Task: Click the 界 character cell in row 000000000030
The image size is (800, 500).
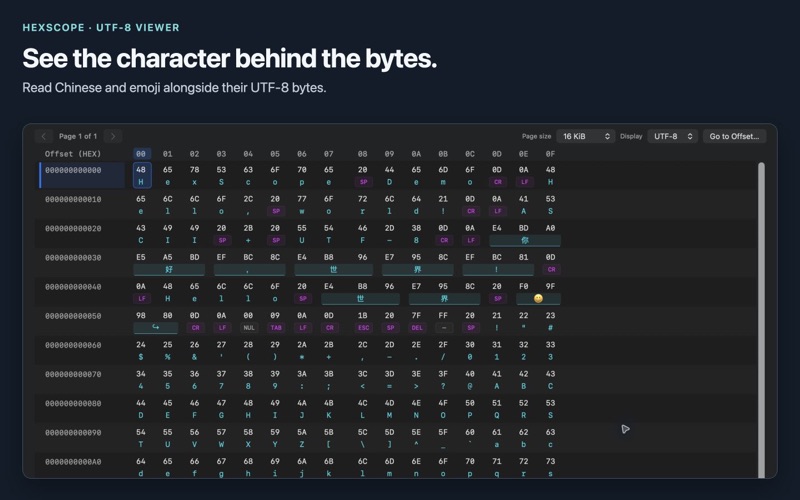Action: point(417,269)
